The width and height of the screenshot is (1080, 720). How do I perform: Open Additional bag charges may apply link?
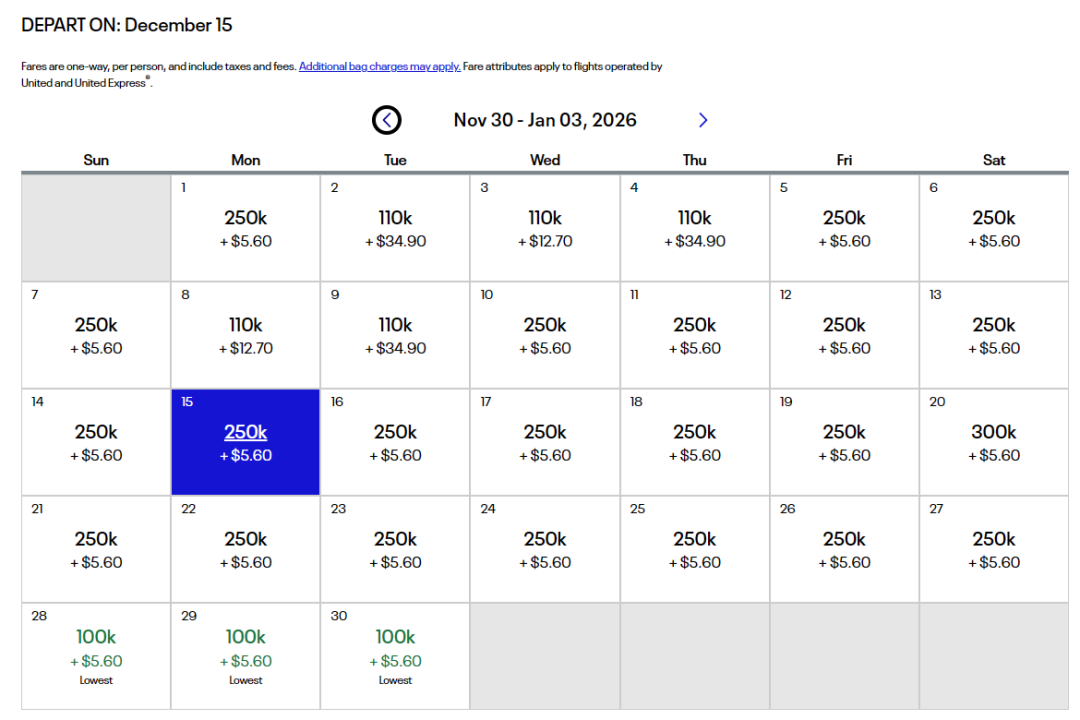pos(380,67)
